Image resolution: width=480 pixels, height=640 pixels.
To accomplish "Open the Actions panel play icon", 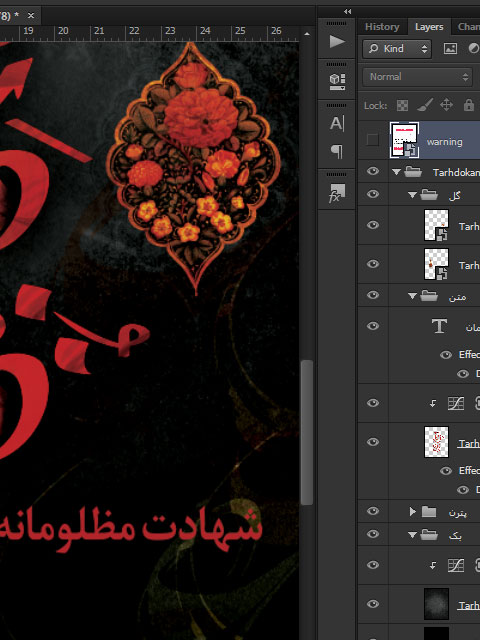I will point(337,41).
